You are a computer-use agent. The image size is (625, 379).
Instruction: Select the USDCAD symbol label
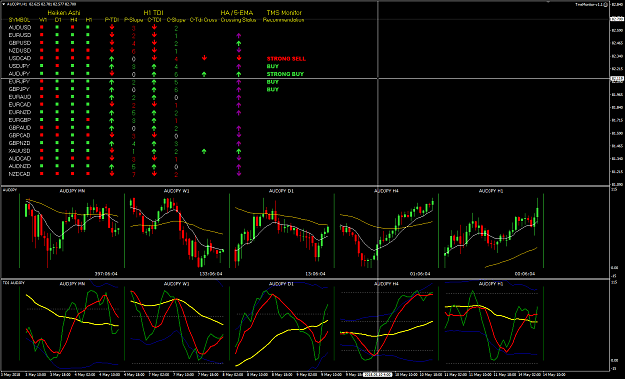coord(20,58)
